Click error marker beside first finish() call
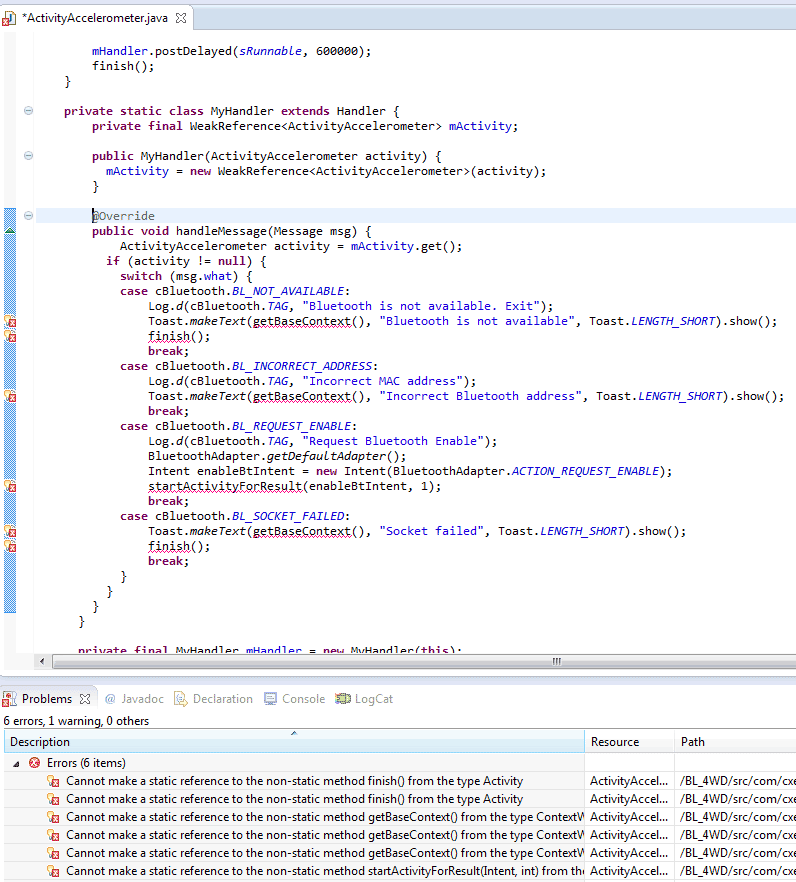 [x=10, y=336]
